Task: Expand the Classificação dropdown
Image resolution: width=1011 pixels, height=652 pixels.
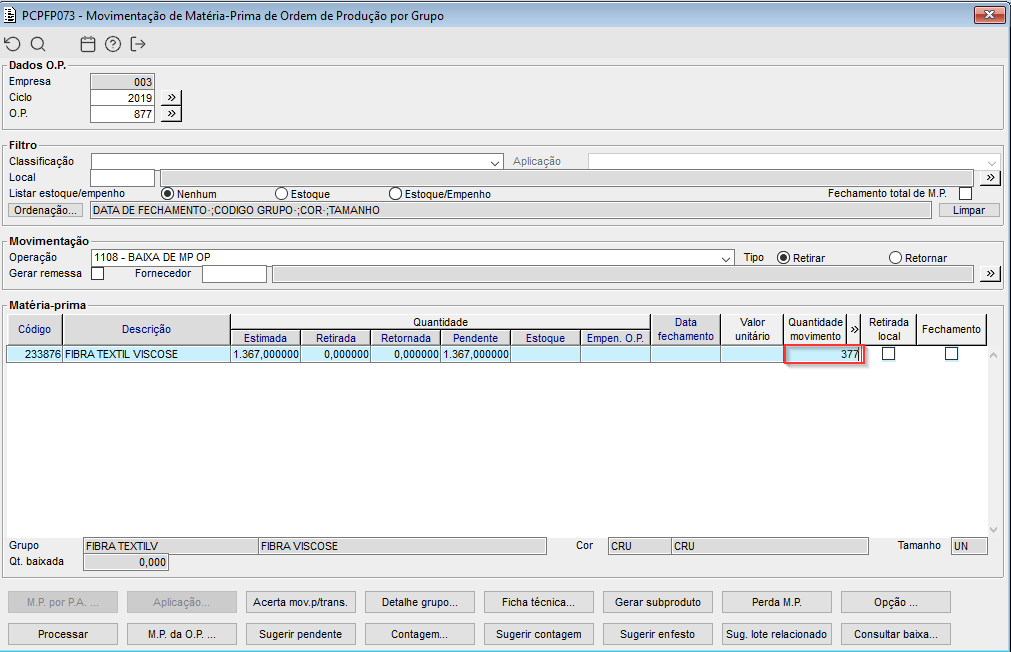Action: [x=495, y=162]
